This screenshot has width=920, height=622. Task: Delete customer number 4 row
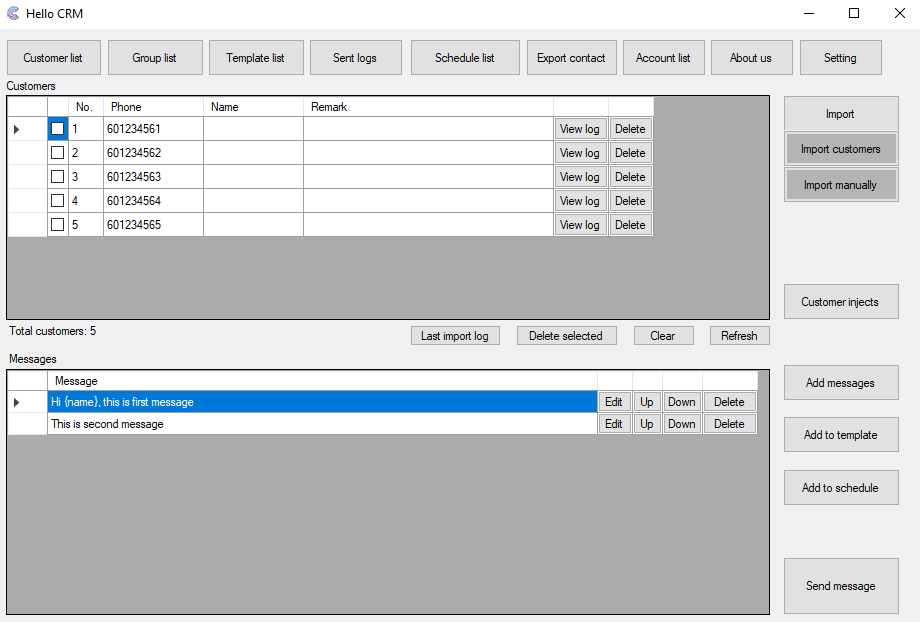tap(630, 201)
